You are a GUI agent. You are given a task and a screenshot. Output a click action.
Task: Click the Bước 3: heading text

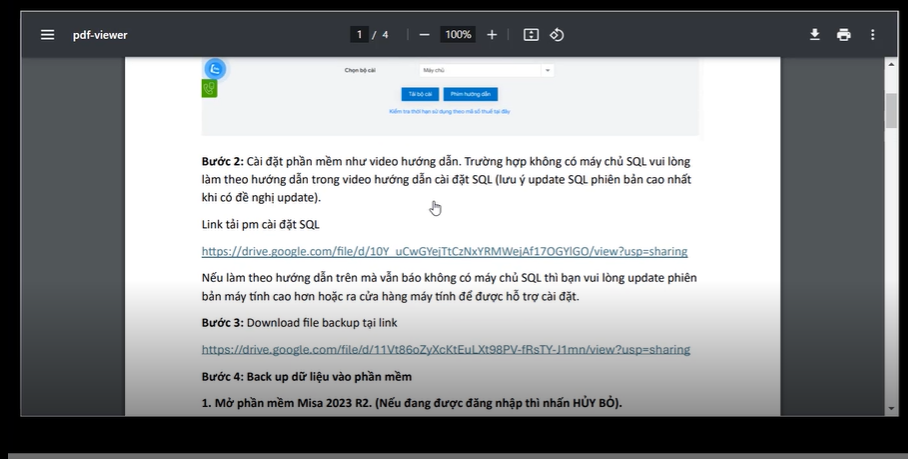222,323
